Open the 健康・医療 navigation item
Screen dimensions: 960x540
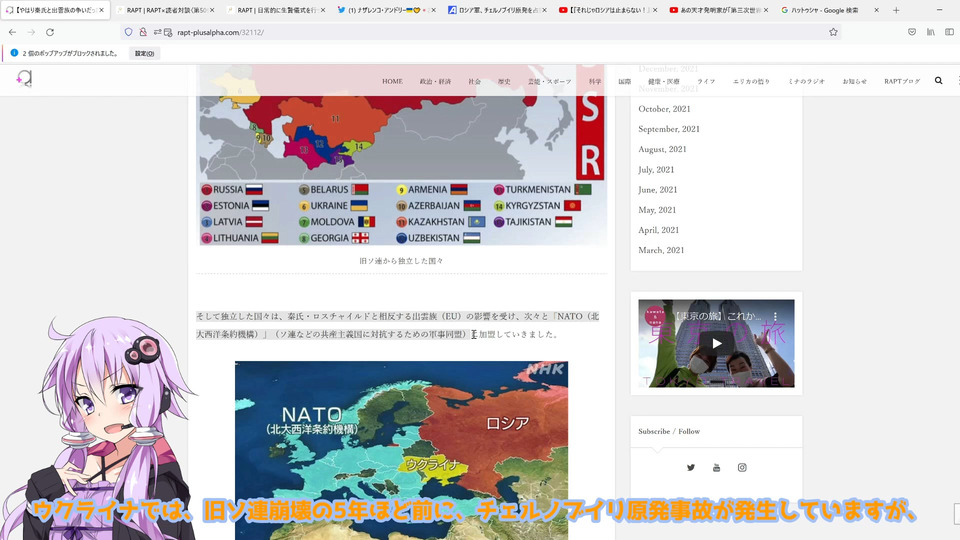(664, 81)
